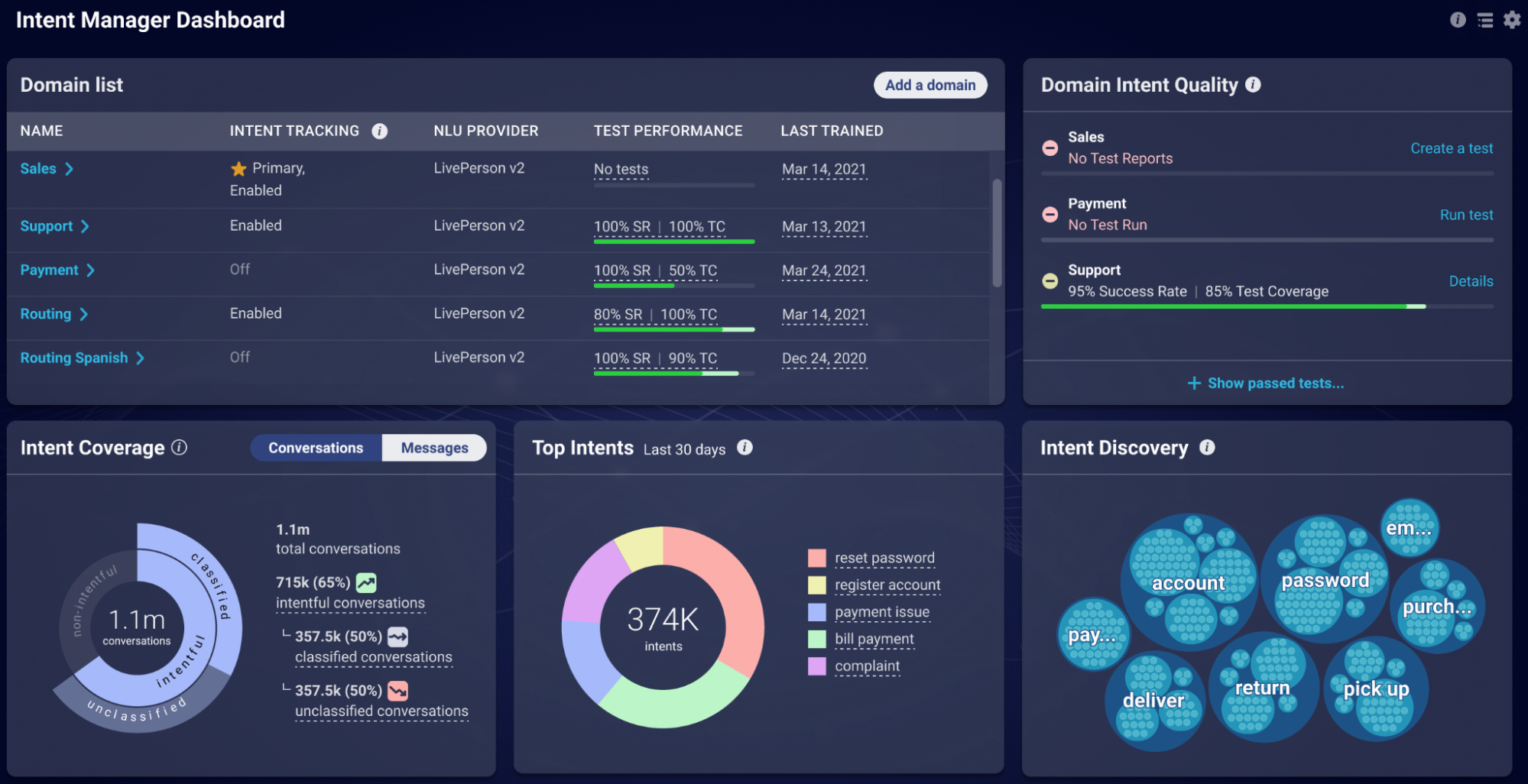Click the Add a domain button
This screenshot has height=784, width=1528.
pyautogui.click(x=930, y=86)
